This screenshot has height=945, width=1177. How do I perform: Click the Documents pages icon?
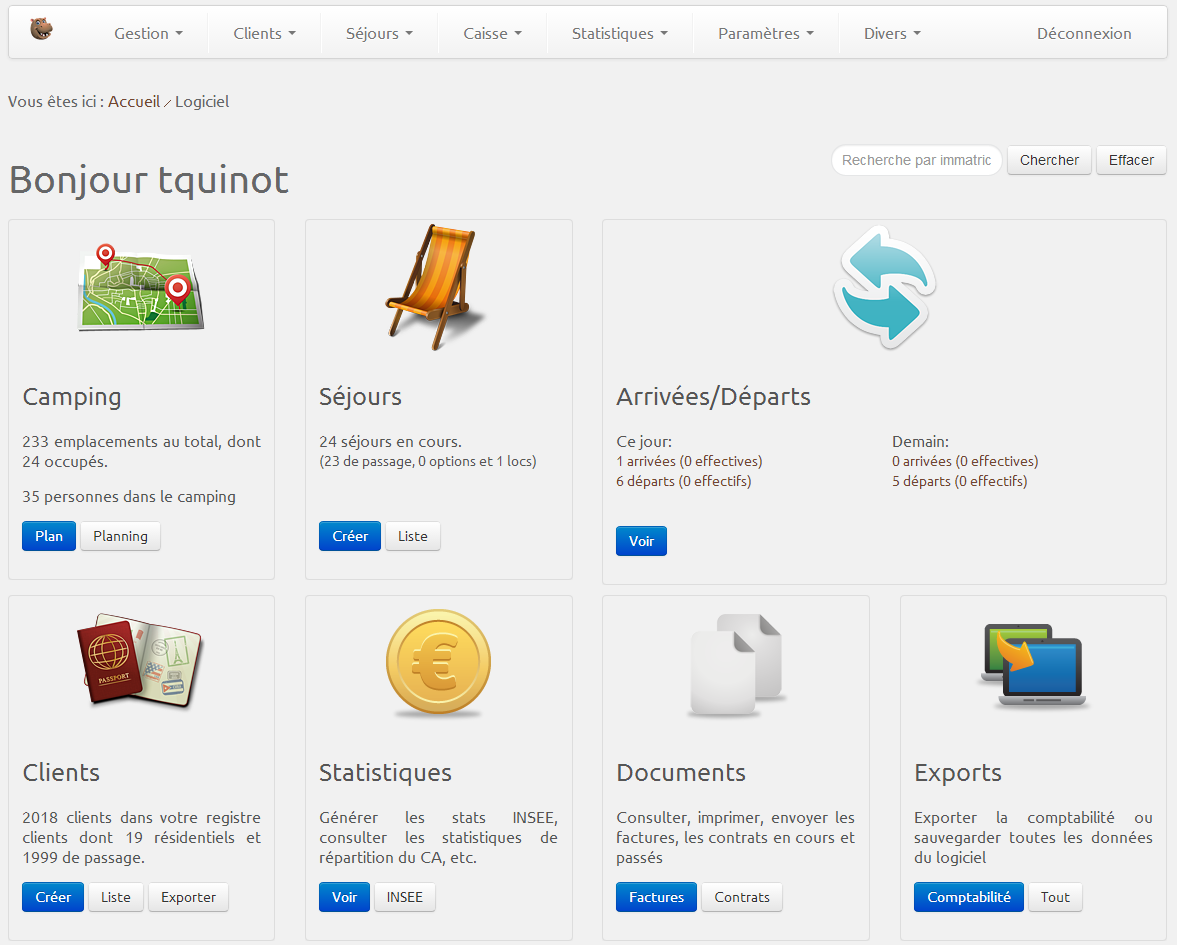736,665
